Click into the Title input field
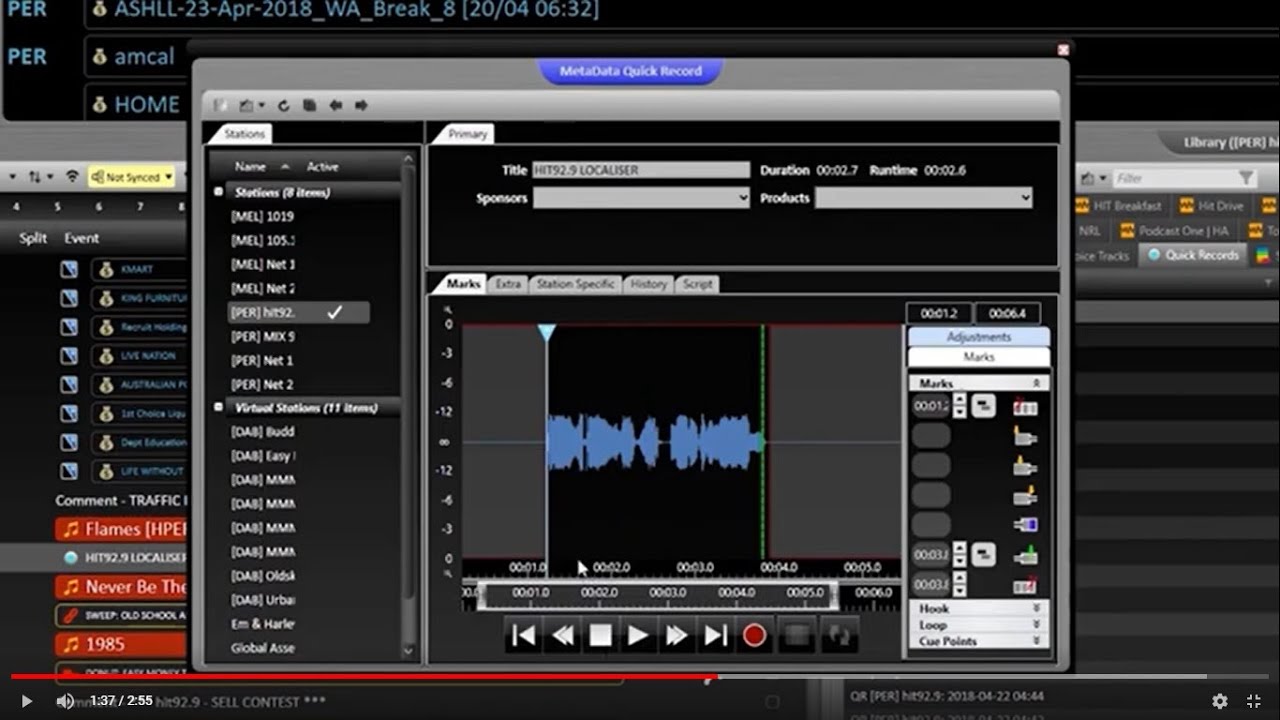 641,171
